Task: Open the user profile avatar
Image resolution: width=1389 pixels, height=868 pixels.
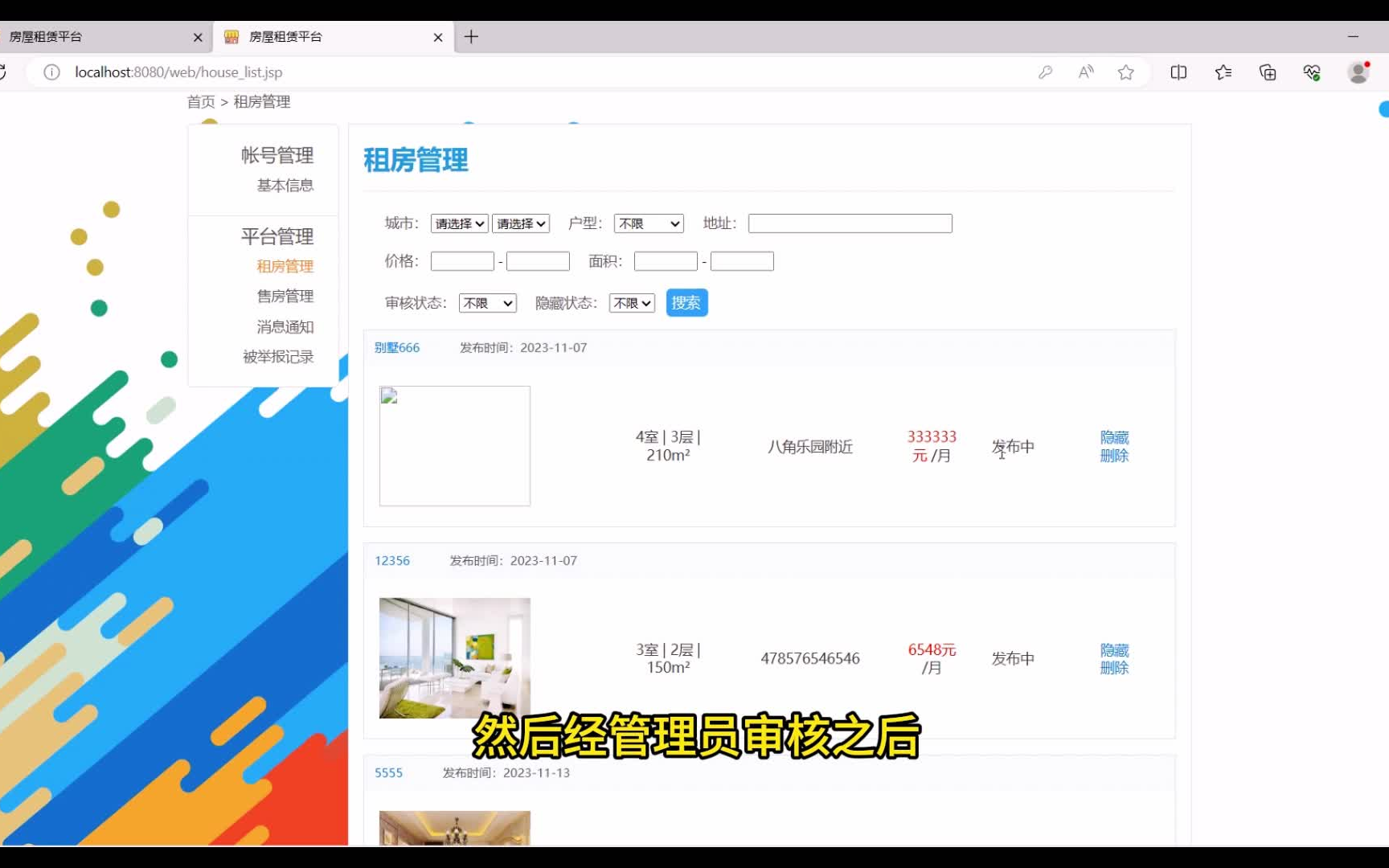Action: coord(1358,72)
